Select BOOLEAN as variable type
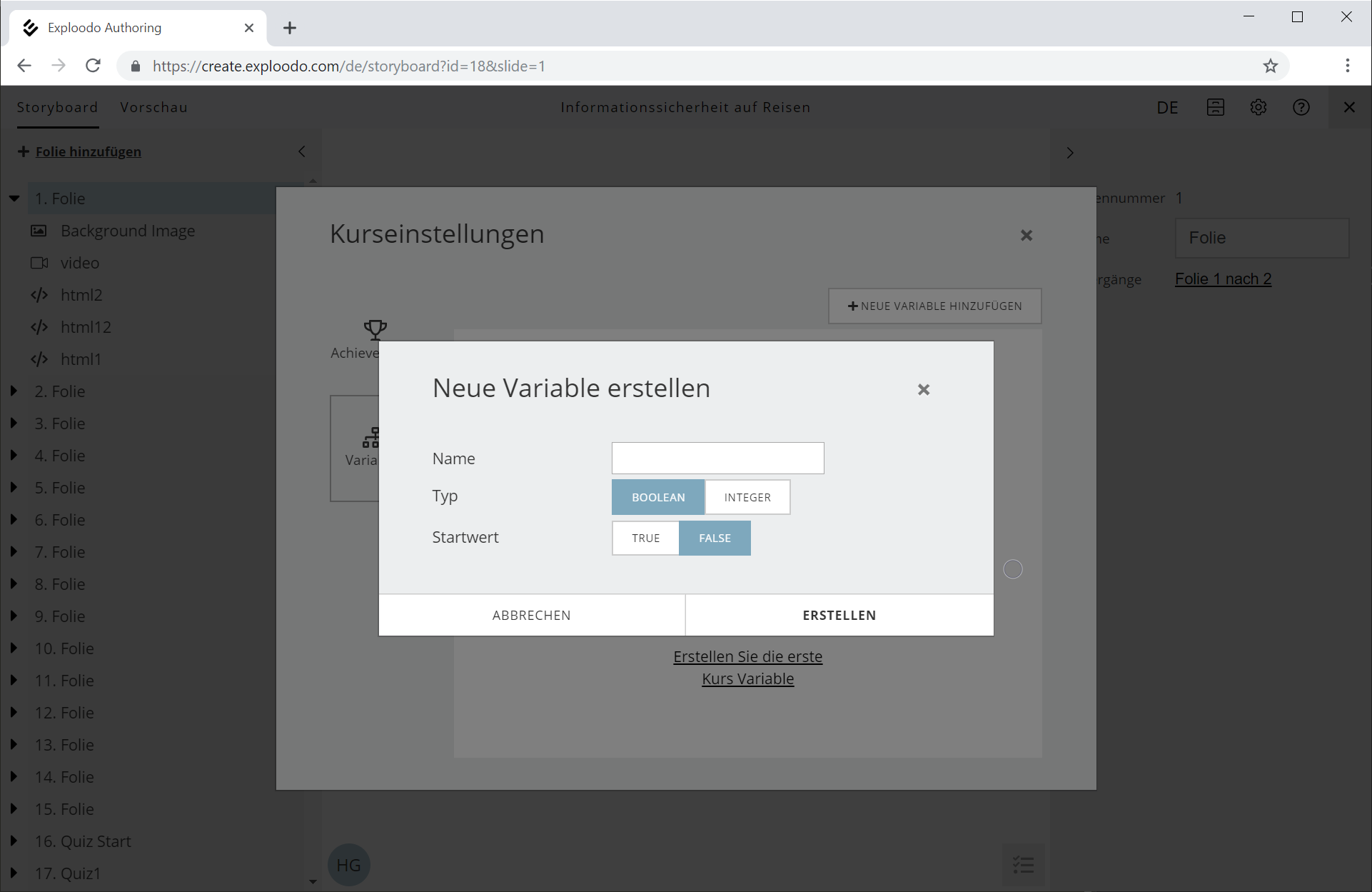This screenshot has width=1372, height=892. [657, 497]
